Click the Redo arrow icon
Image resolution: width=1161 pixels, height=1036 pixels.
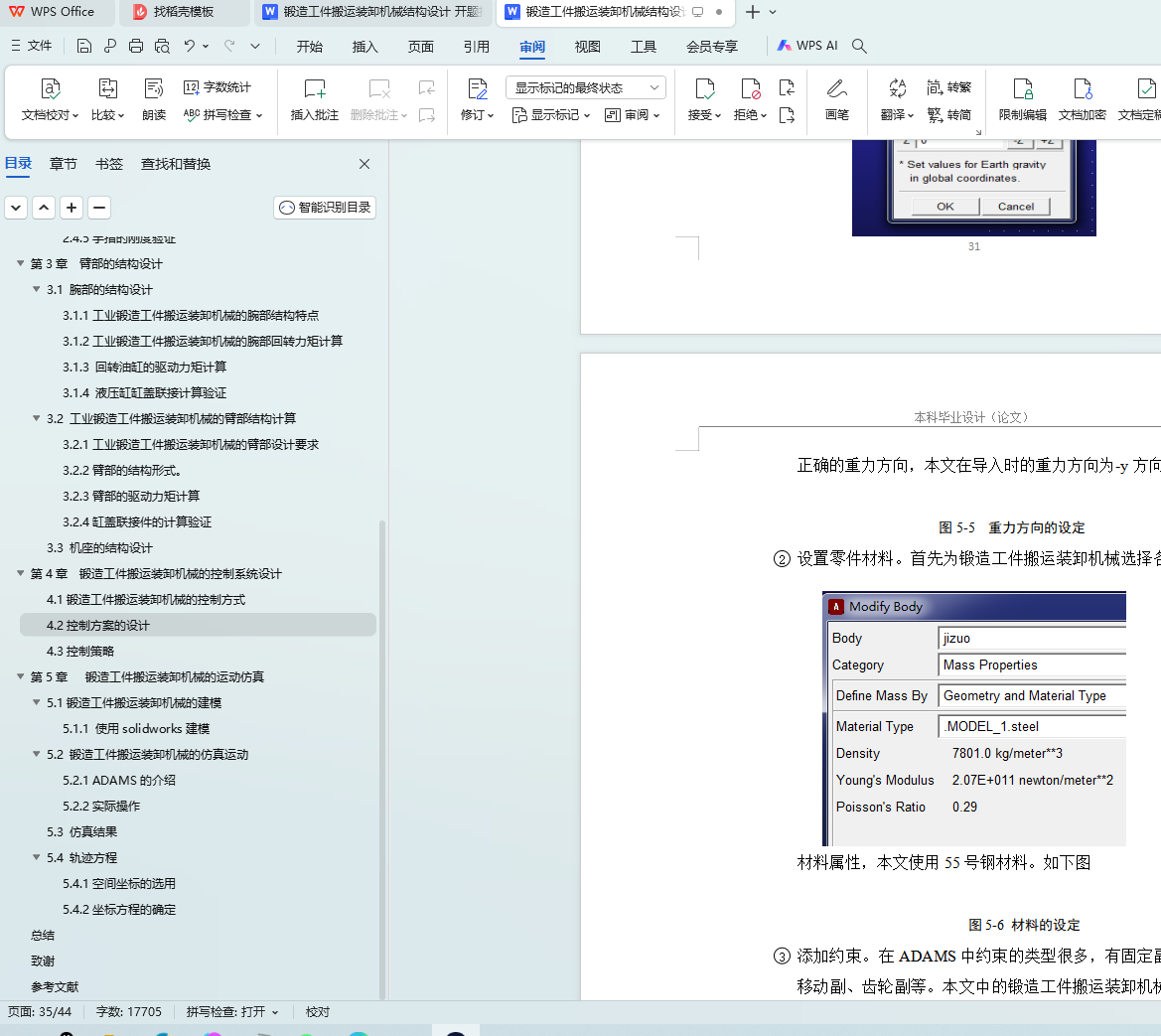(229, 46)
